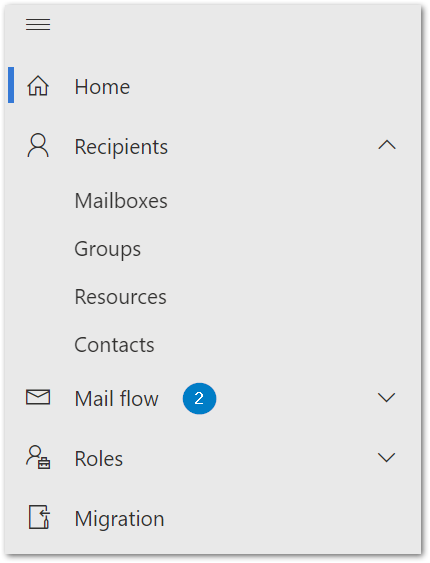This screenshot has height=563, width=430.
Task: Collapse the navigation via hamburger menu icon
Action: tap(38, 25)
